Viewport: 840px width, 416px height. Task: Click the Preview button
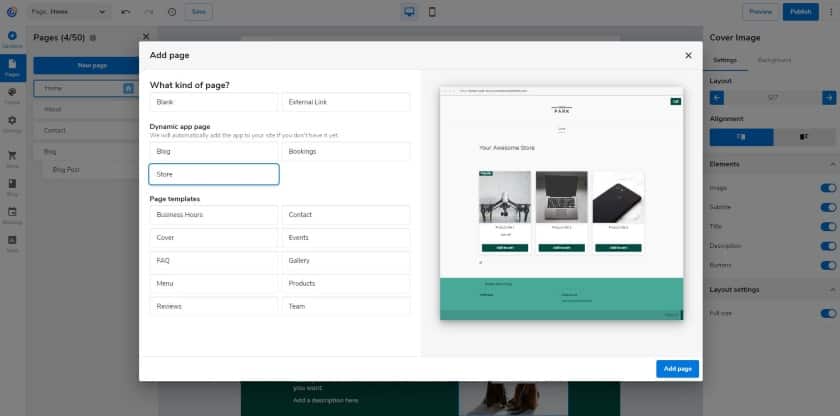tap(760, 12)
